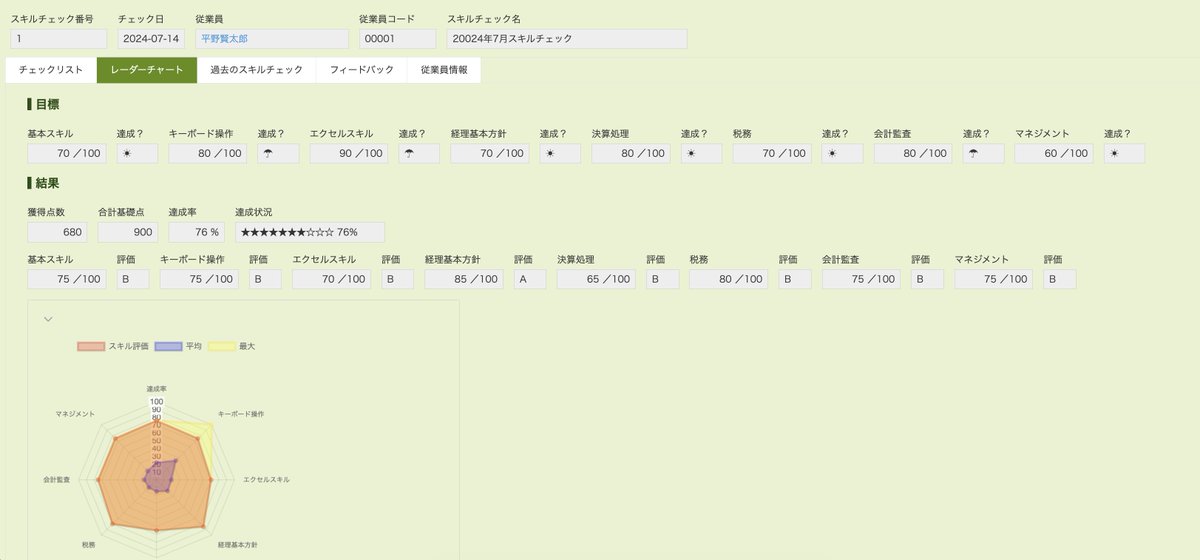Image resolution: width=1200 pixels, height=560 pixels.
Task: Click the sun icon for 経理基本方針 達成
Action: [549, 154]
